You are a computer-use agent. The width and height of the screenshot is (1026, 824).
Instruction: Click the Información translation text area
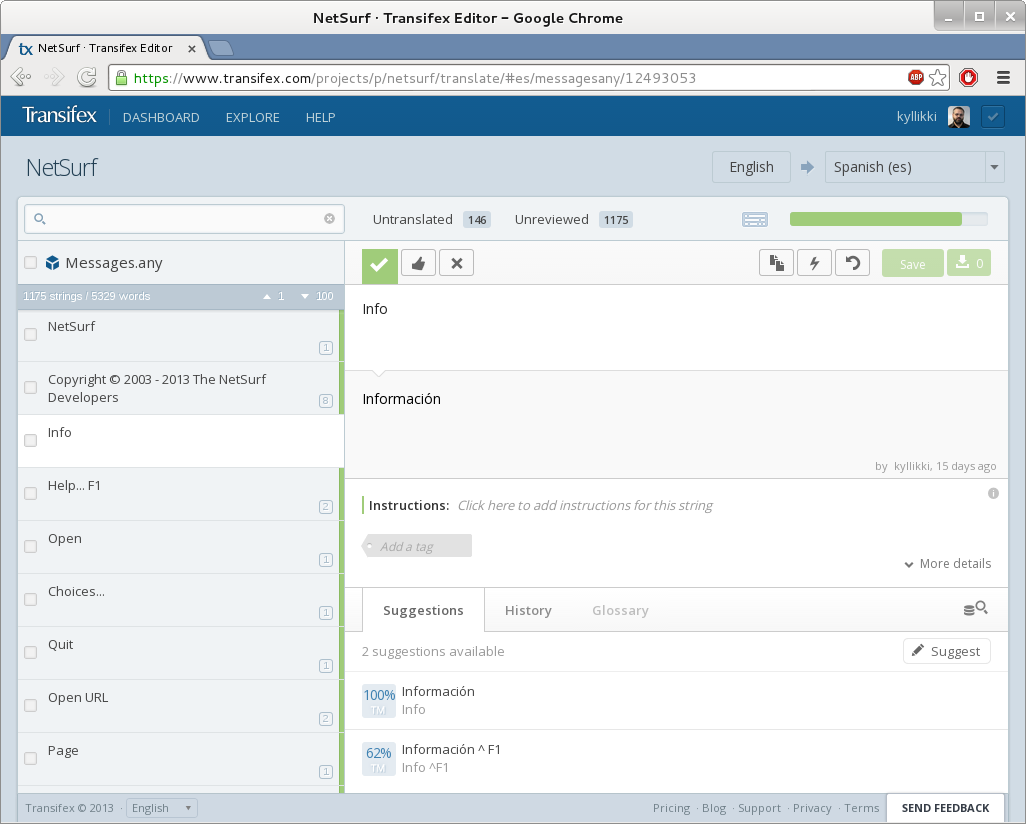tap(676, 423)
